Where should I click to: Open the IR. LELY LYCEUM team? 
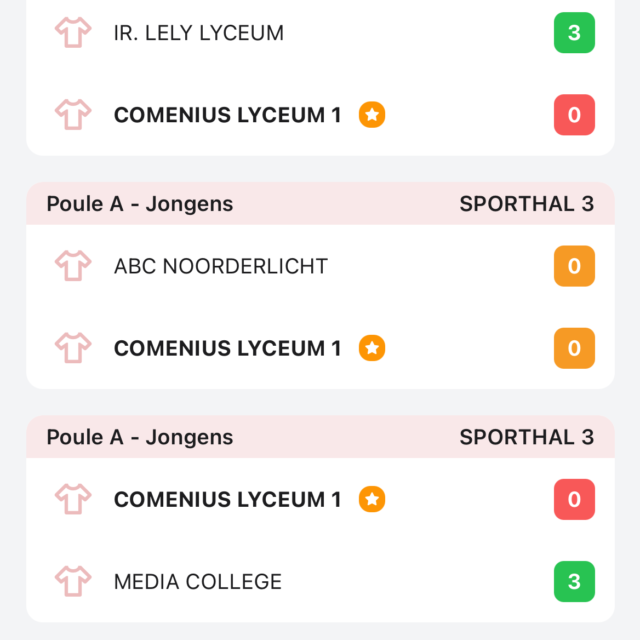(x=199, y=33)
